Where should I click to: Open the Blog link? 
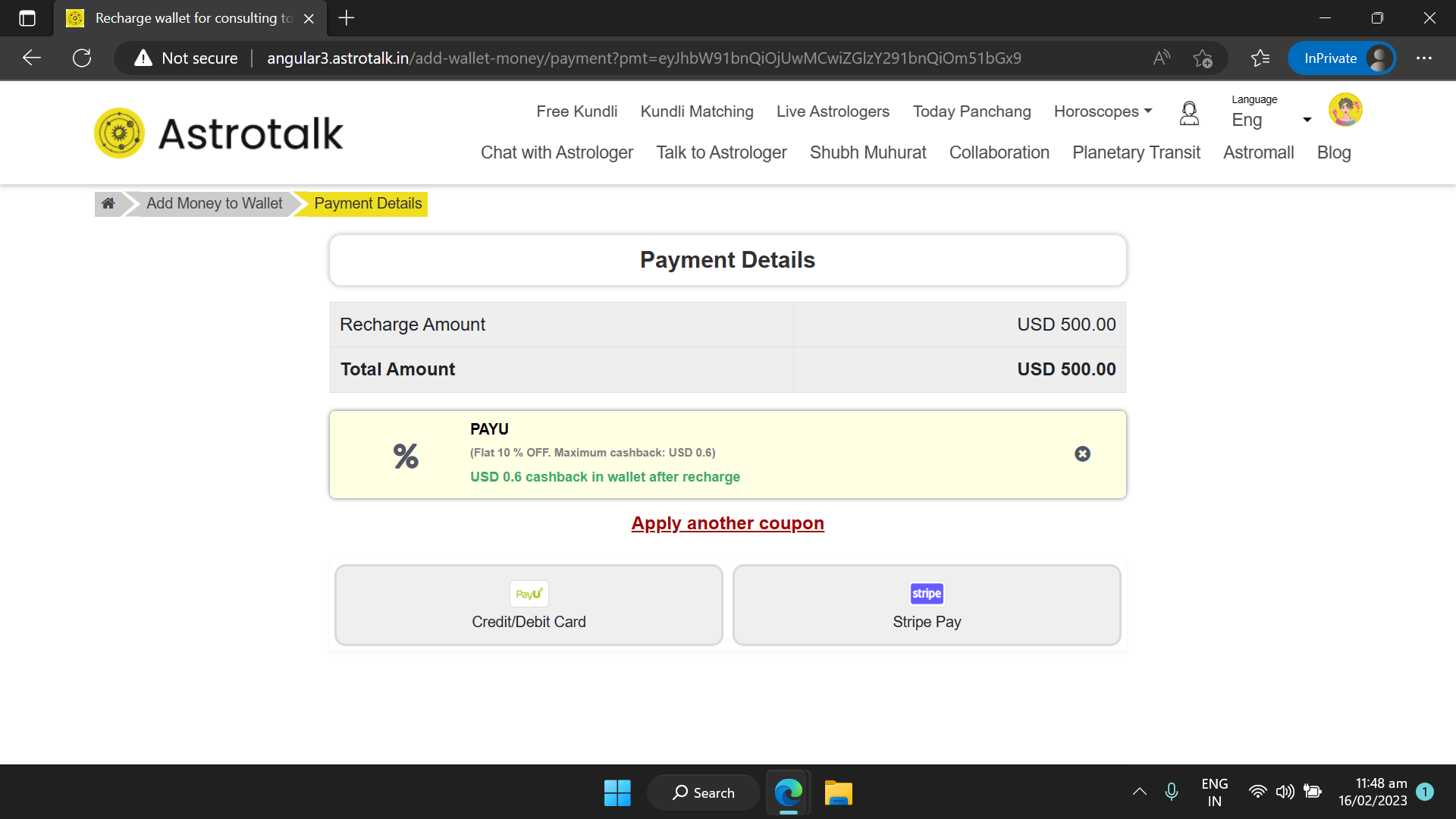pos(1334,152)
